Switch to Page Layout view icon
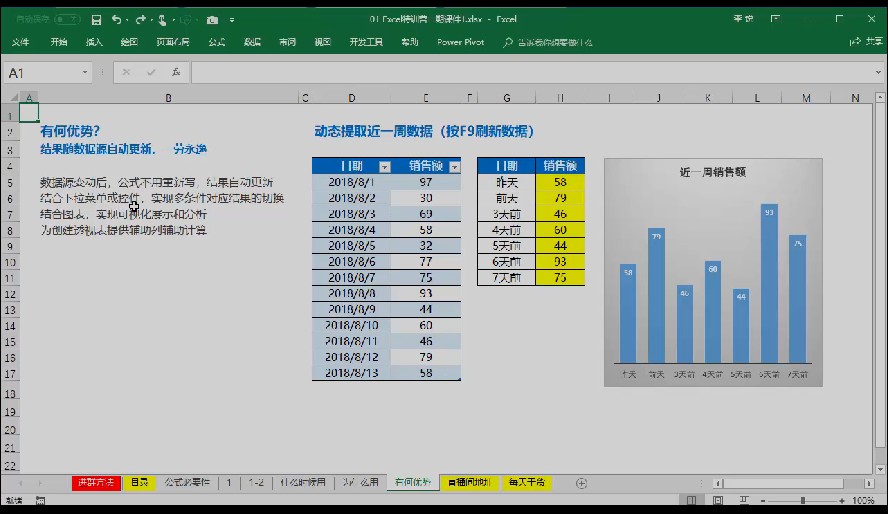Image resolution: width=888 pixels, height=514 pixels. (x=718, y=500)
